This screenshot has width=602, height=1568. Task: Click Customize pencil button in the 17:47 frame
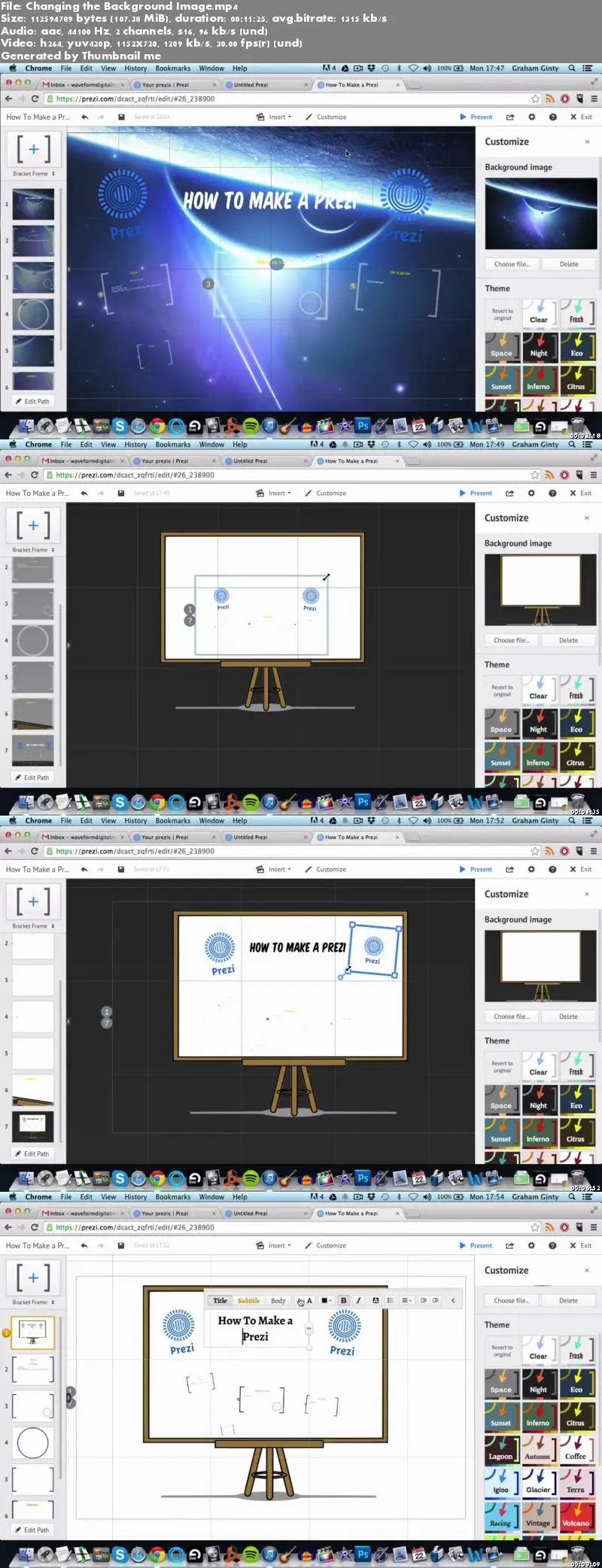click(x=326, y=117)
